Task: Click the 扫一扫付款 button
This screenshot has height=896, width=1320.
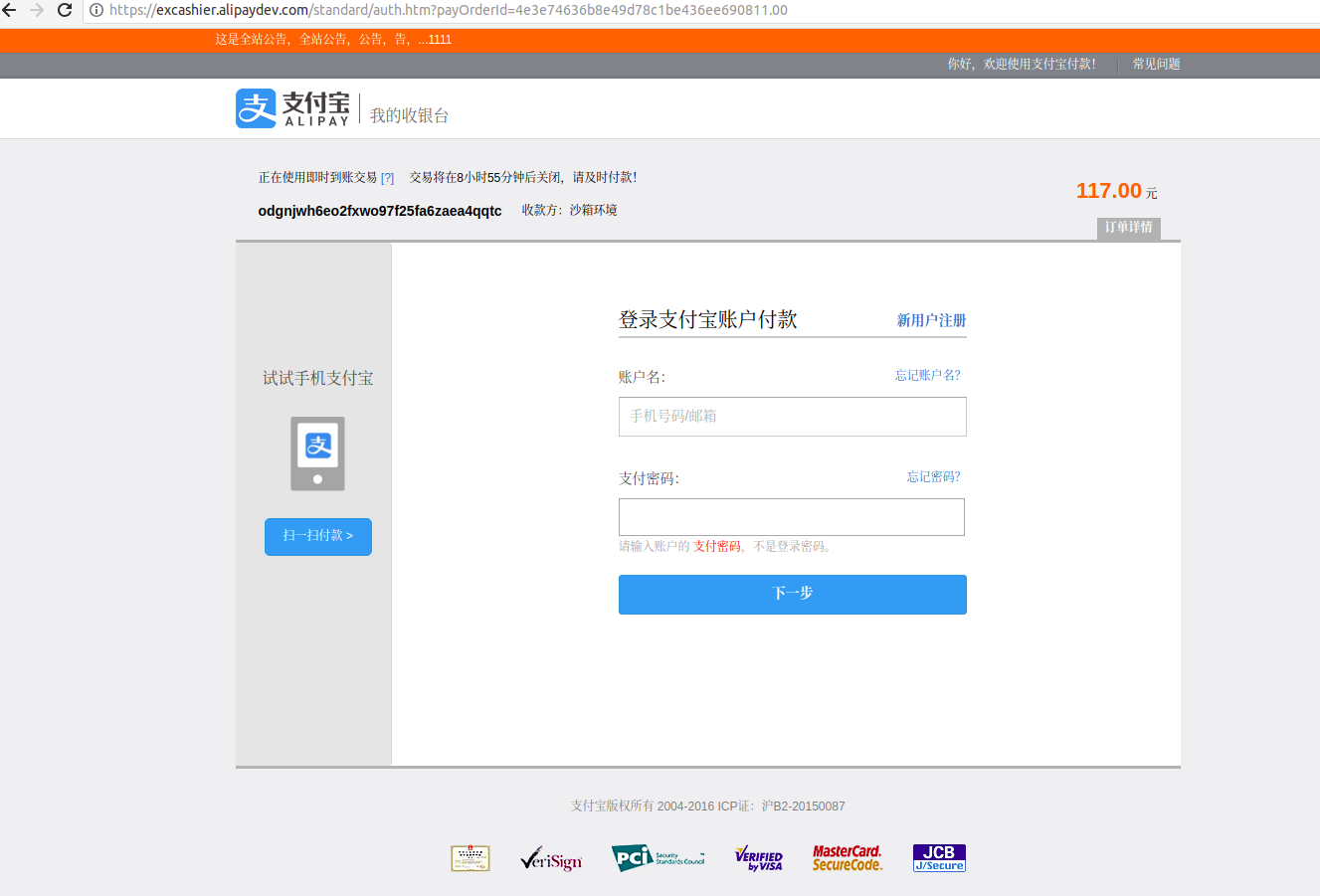Action: (318, 536)
